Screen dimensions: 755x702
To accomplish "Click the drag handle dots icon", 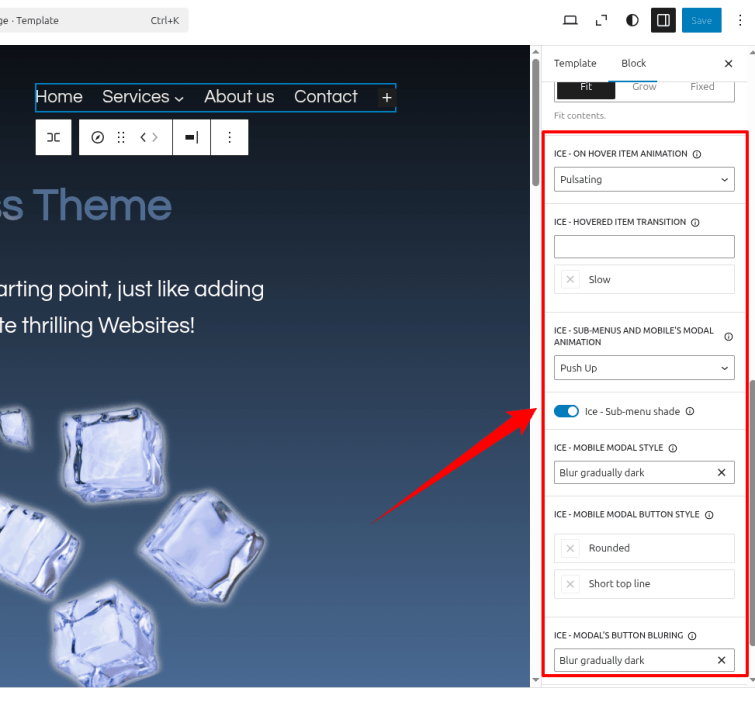I will pyautogui.click(x=121, y=138).
